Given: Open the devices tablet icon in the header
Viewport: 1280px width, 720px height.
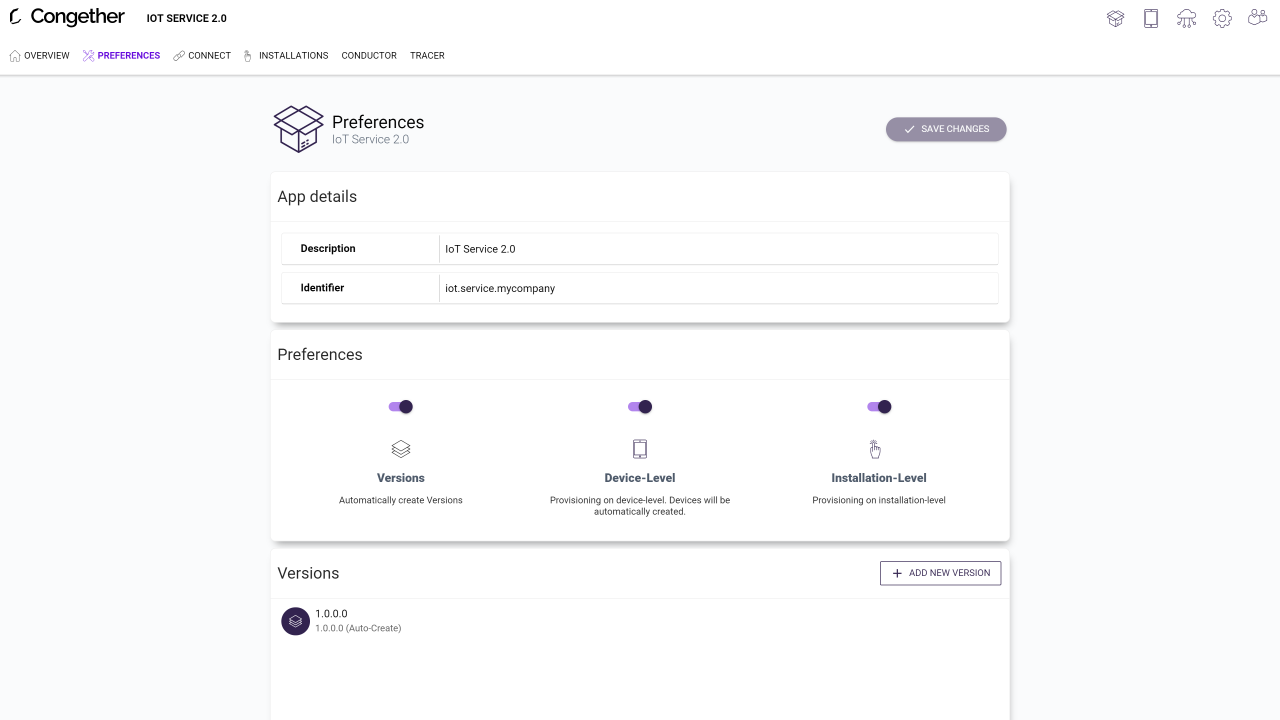Looking at the screenshot, I should 1151,18.
